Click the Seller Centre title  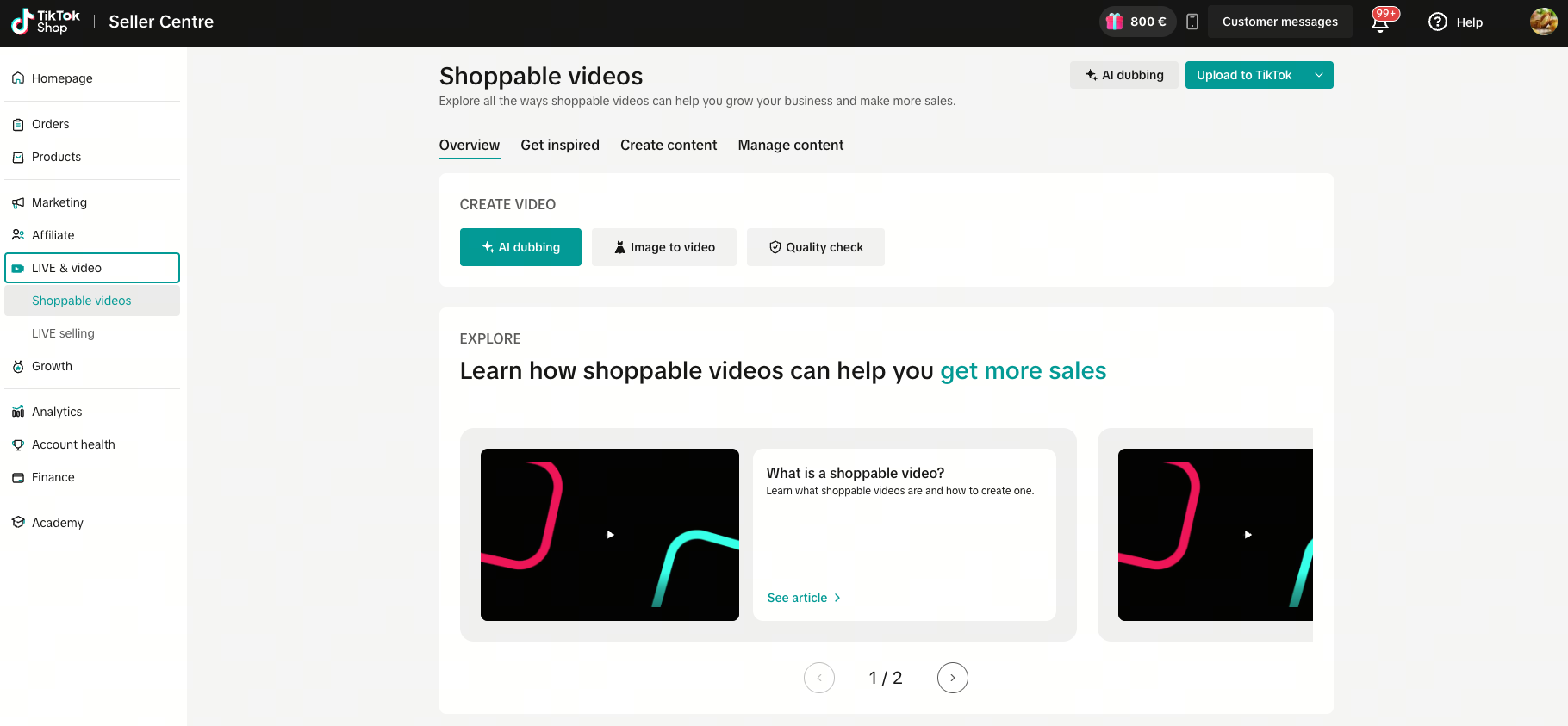point(161,22)
